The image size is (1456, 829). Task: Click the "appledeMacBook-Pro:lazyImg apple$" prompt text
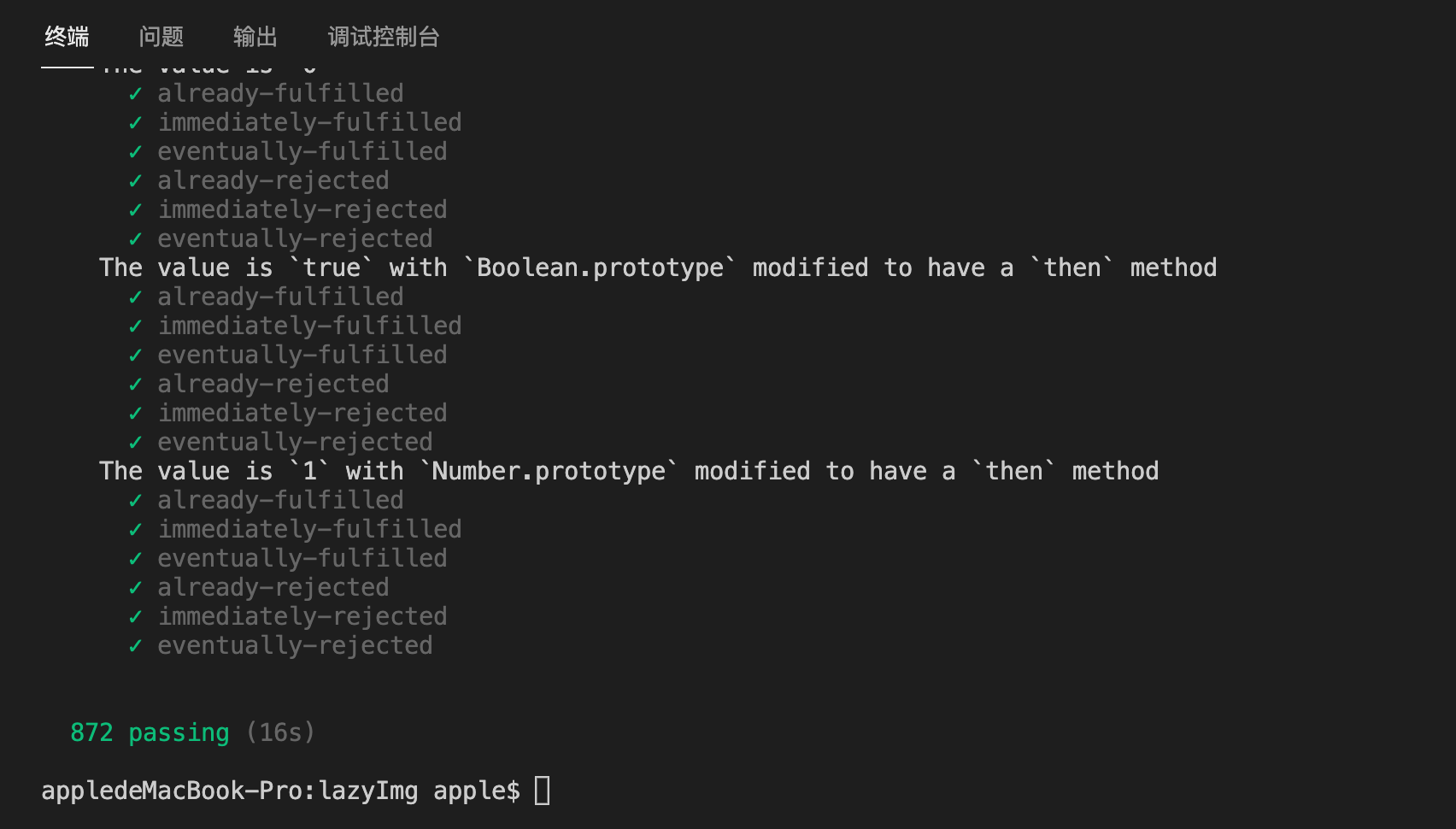tap(280, 791)
